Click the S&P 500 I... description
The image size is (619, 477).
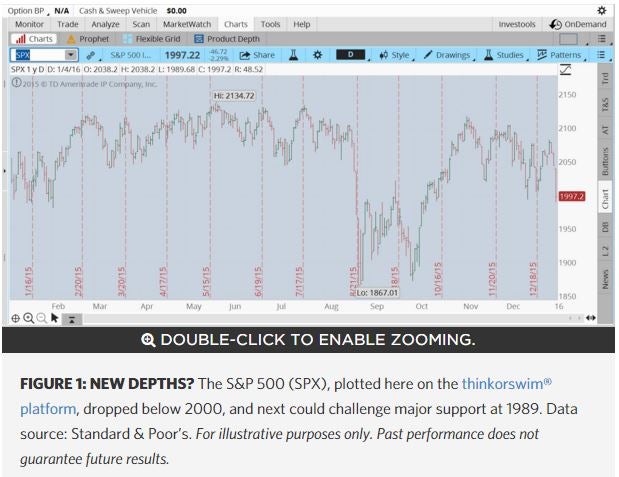131,55
